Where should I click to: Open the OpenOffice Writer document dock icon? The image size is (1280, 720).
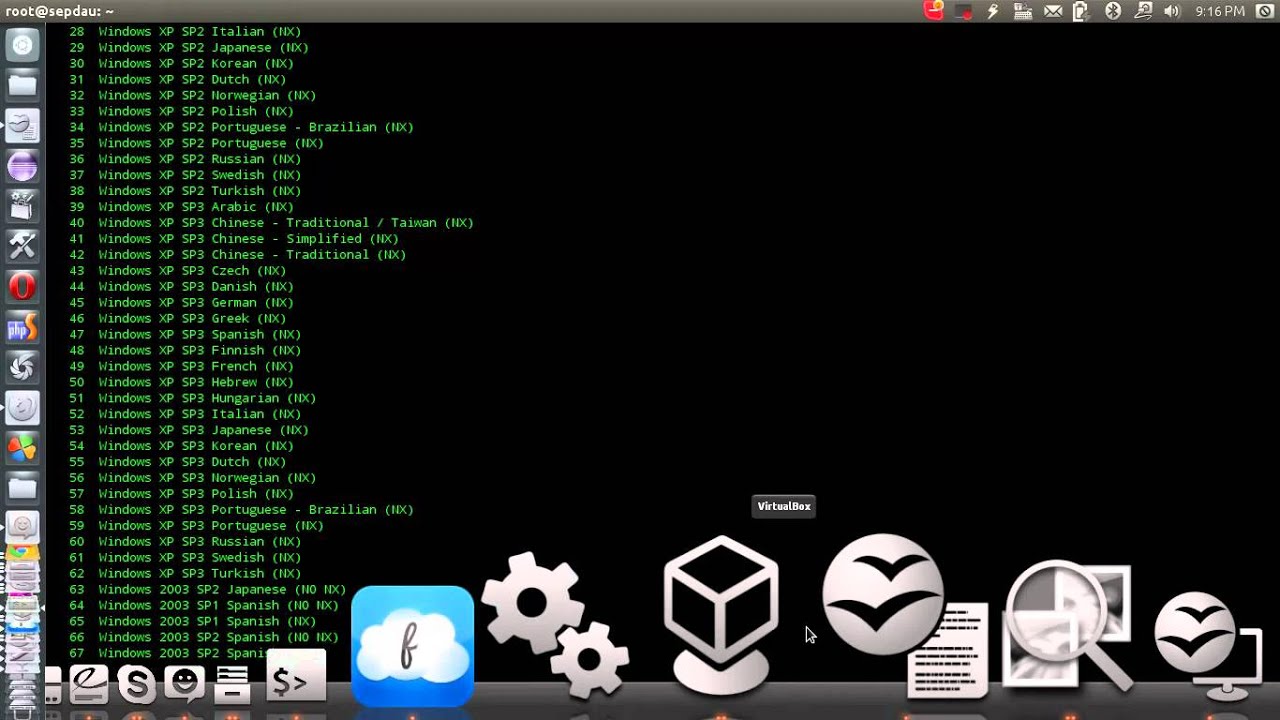(905, 617)
